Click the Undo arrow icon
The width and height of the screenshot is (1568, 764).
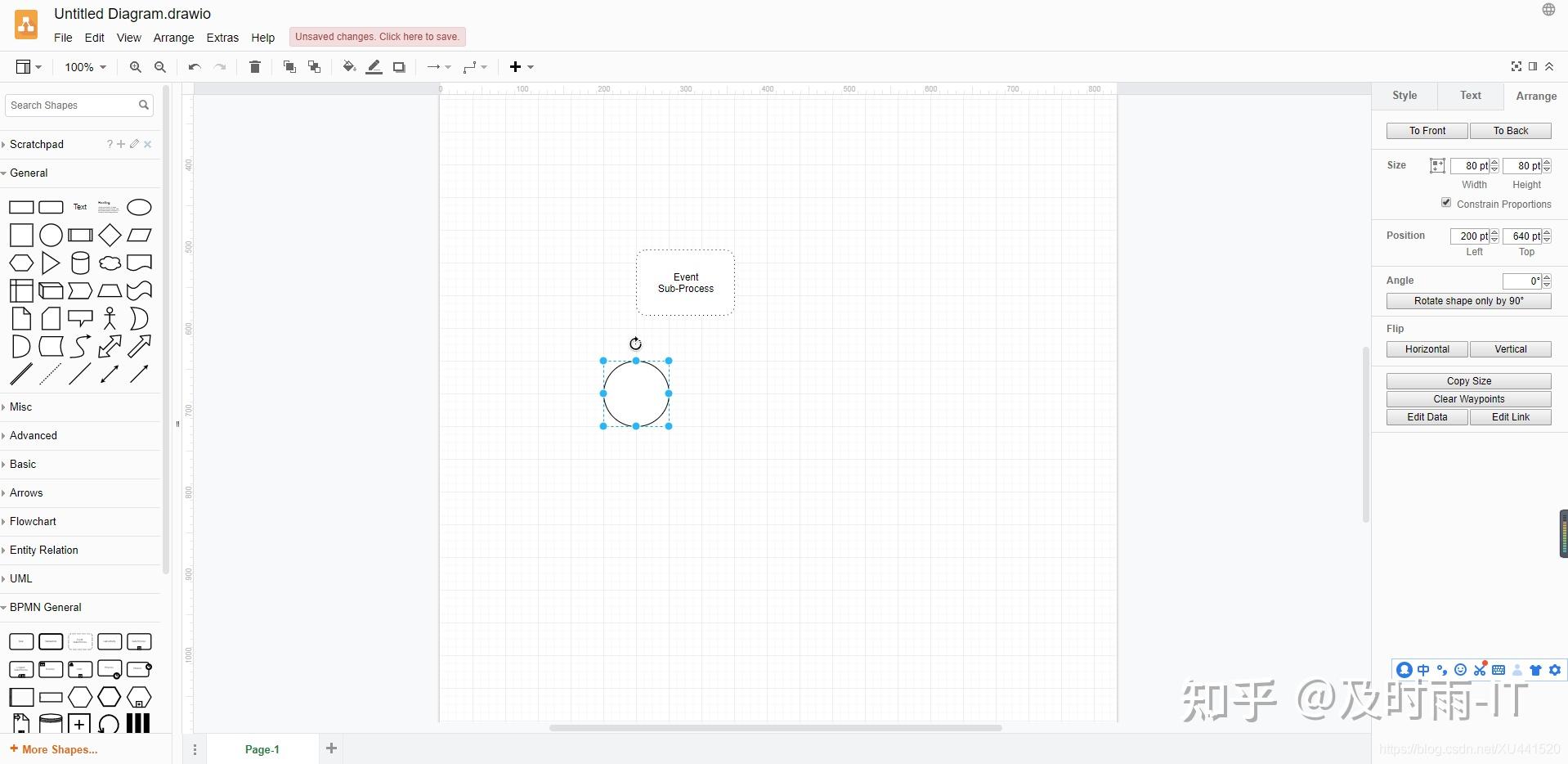[x=195, y=67]
